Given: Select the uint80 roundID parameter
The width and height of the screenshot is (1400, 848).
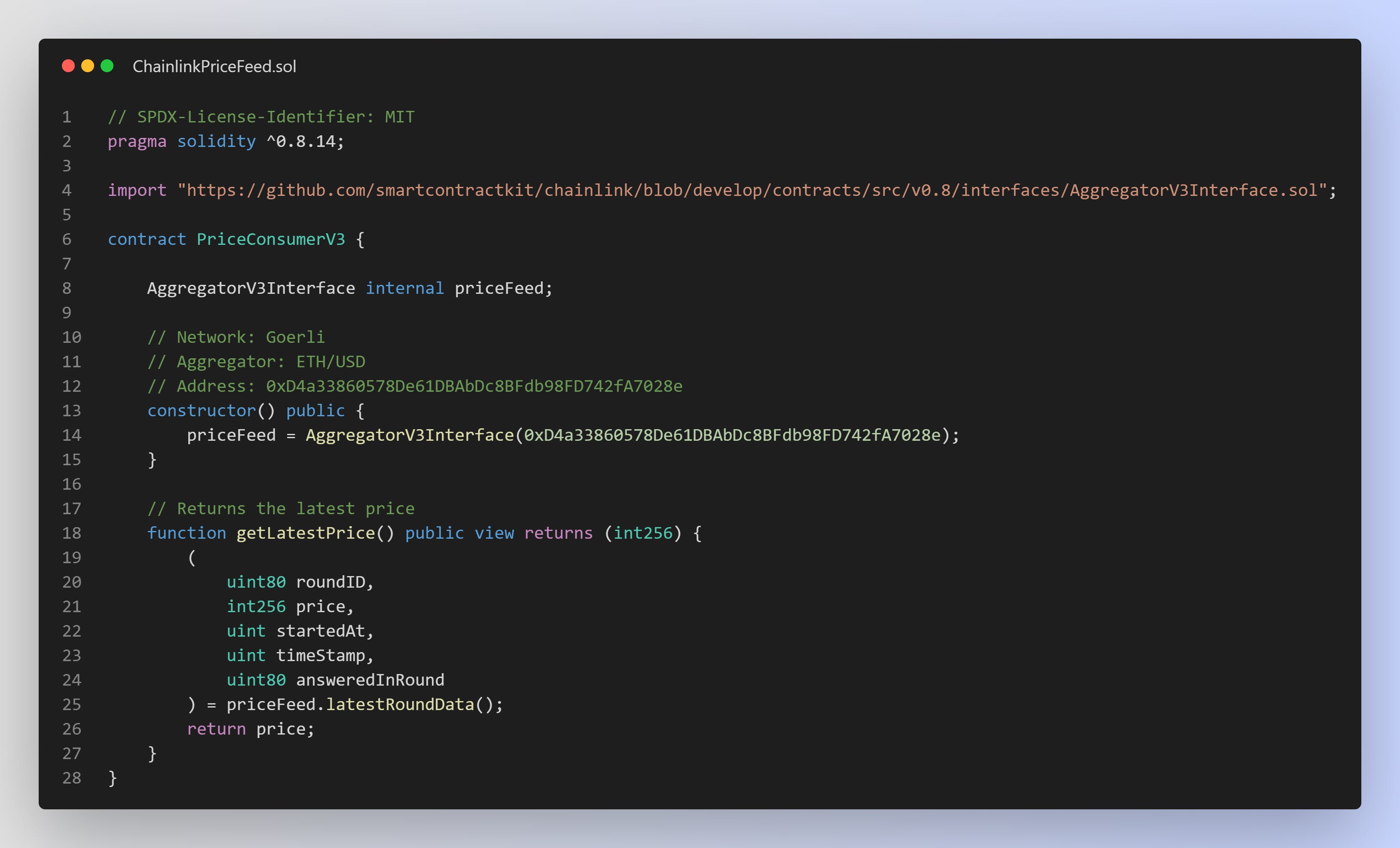Looking at the screenshot, I should [300, 582].
